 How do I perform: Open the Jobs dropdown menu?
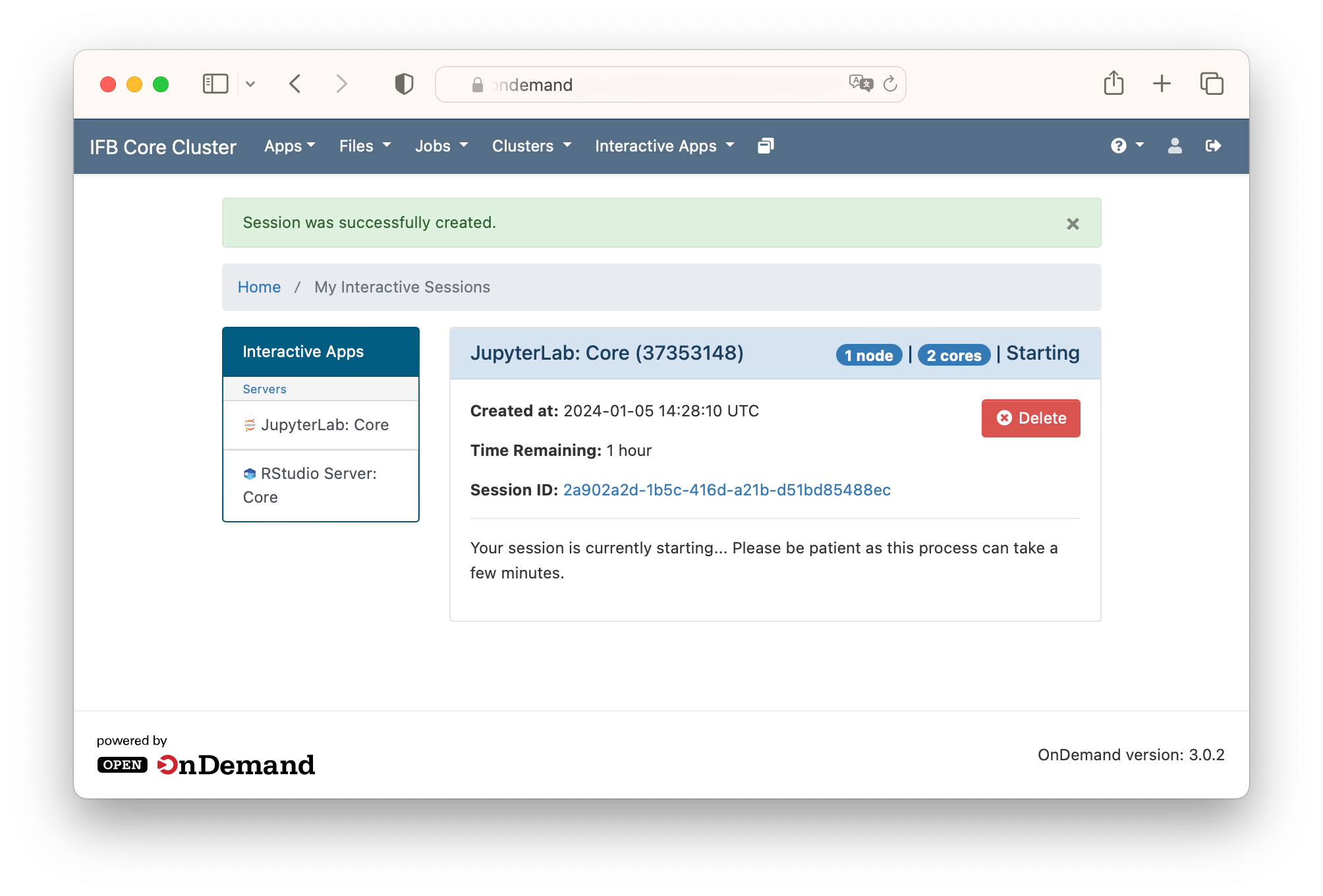click(441, 146)
